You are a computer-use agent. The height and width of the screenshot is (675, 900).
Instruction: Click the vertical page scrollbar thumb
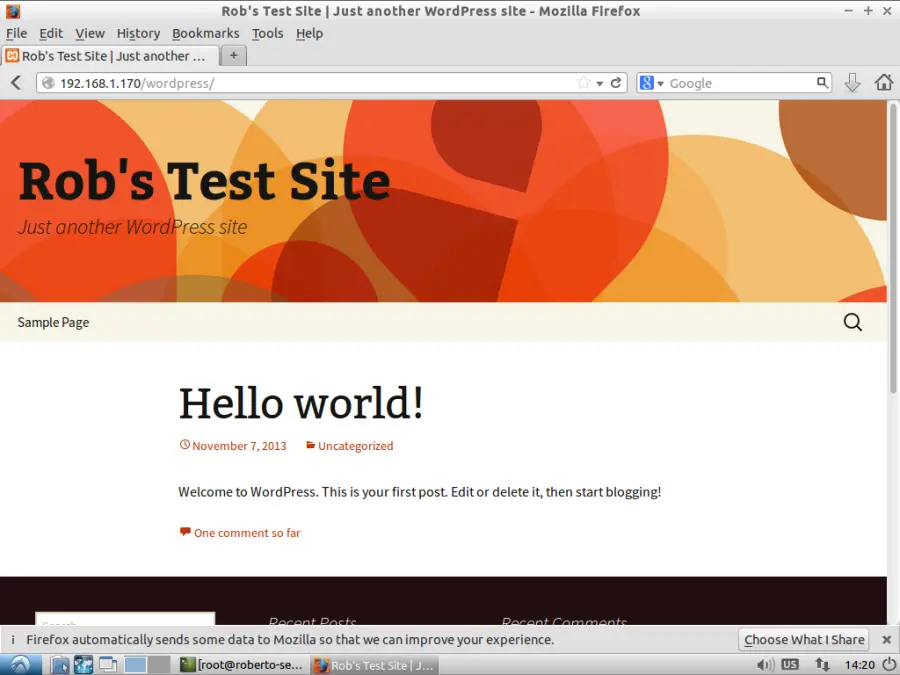pos(893,249)
